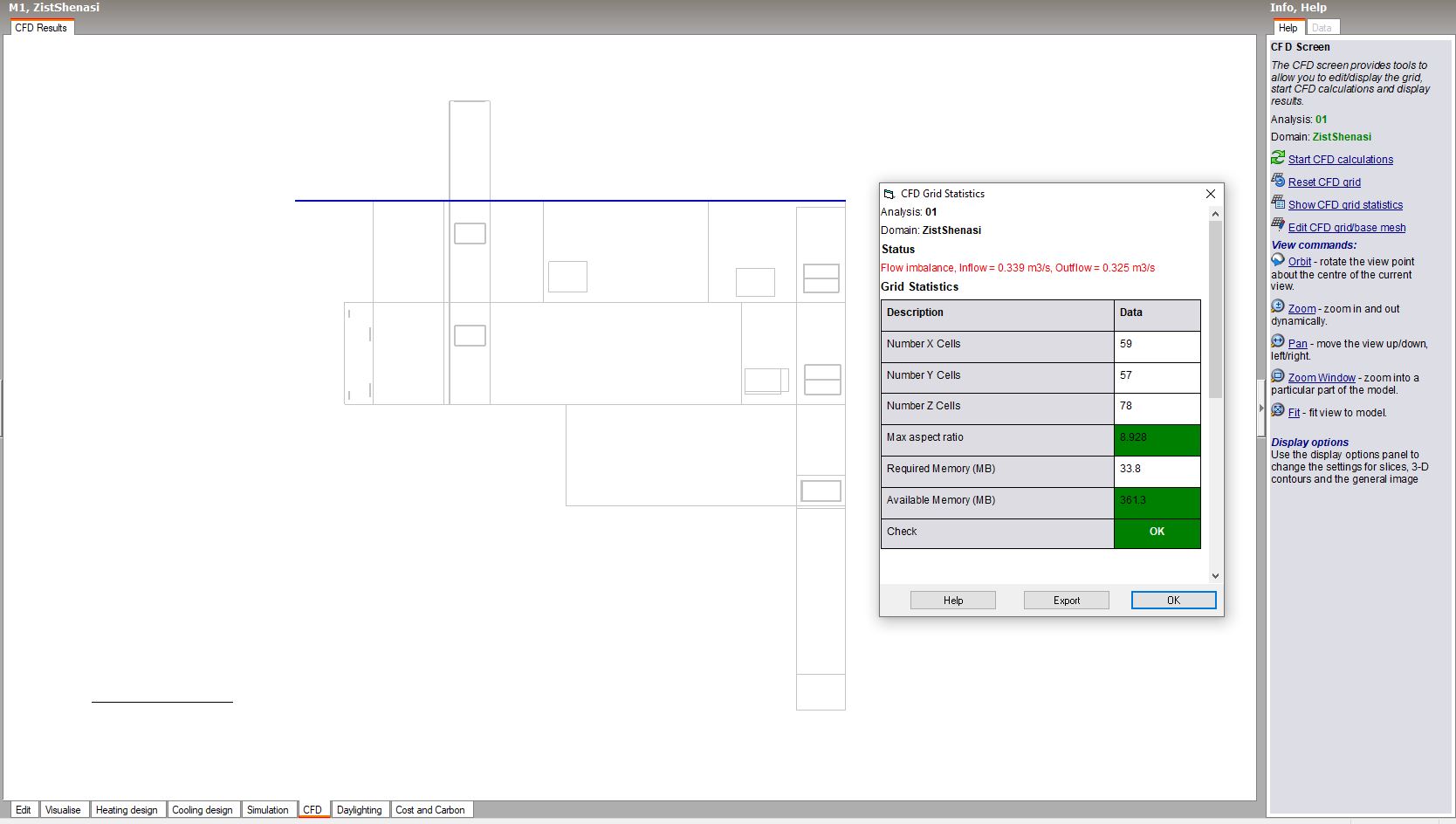The height and width of the screenshot is (824, 1456).
Task: Switch to the Cooling design tab
Action: [x=203, y=810]
